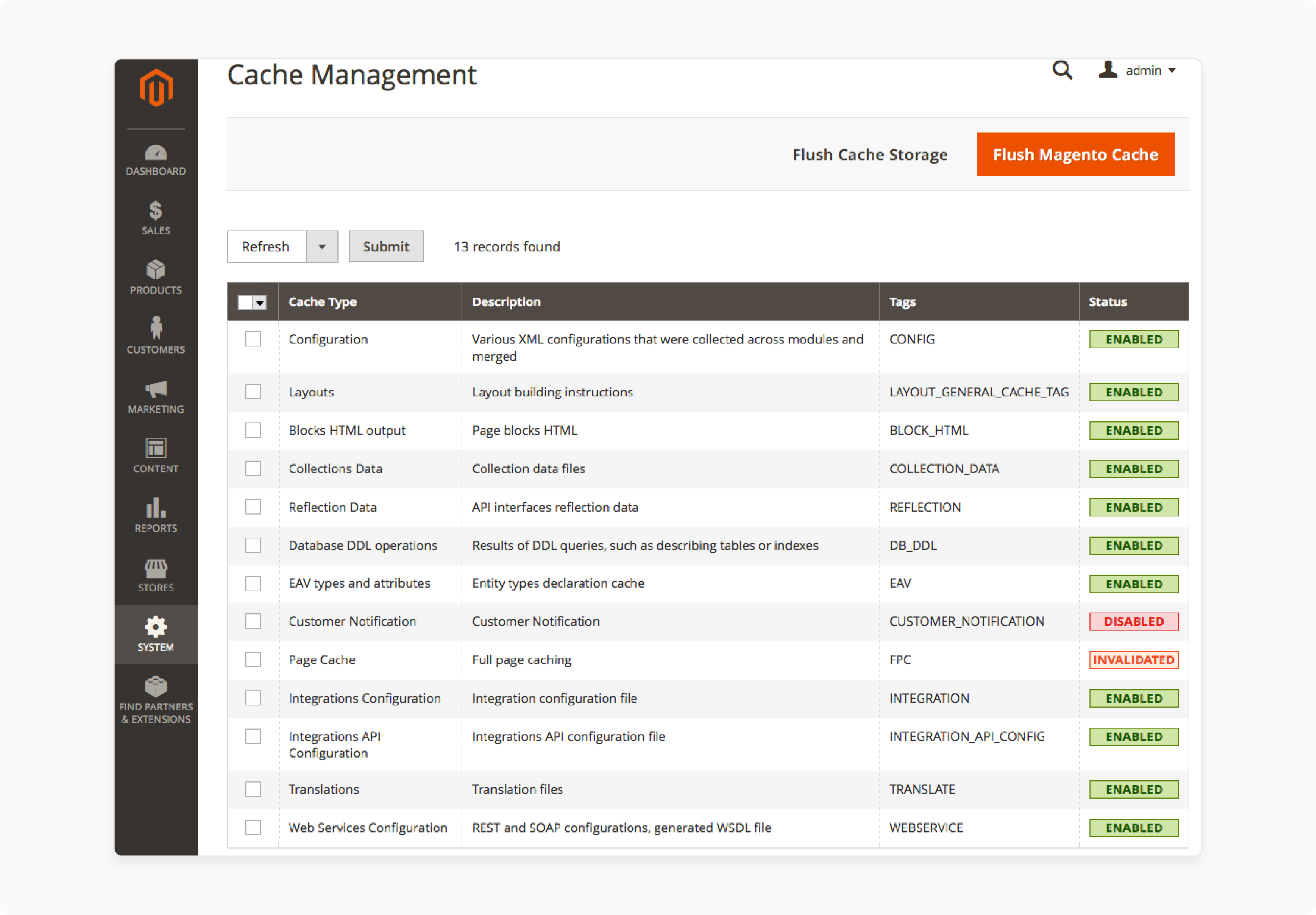Viewport: 1316px width, 915px height.
Task: Click the LAYOUT_GENERAL_CACHE_TAG cell
Action: [x=979, y=392]
